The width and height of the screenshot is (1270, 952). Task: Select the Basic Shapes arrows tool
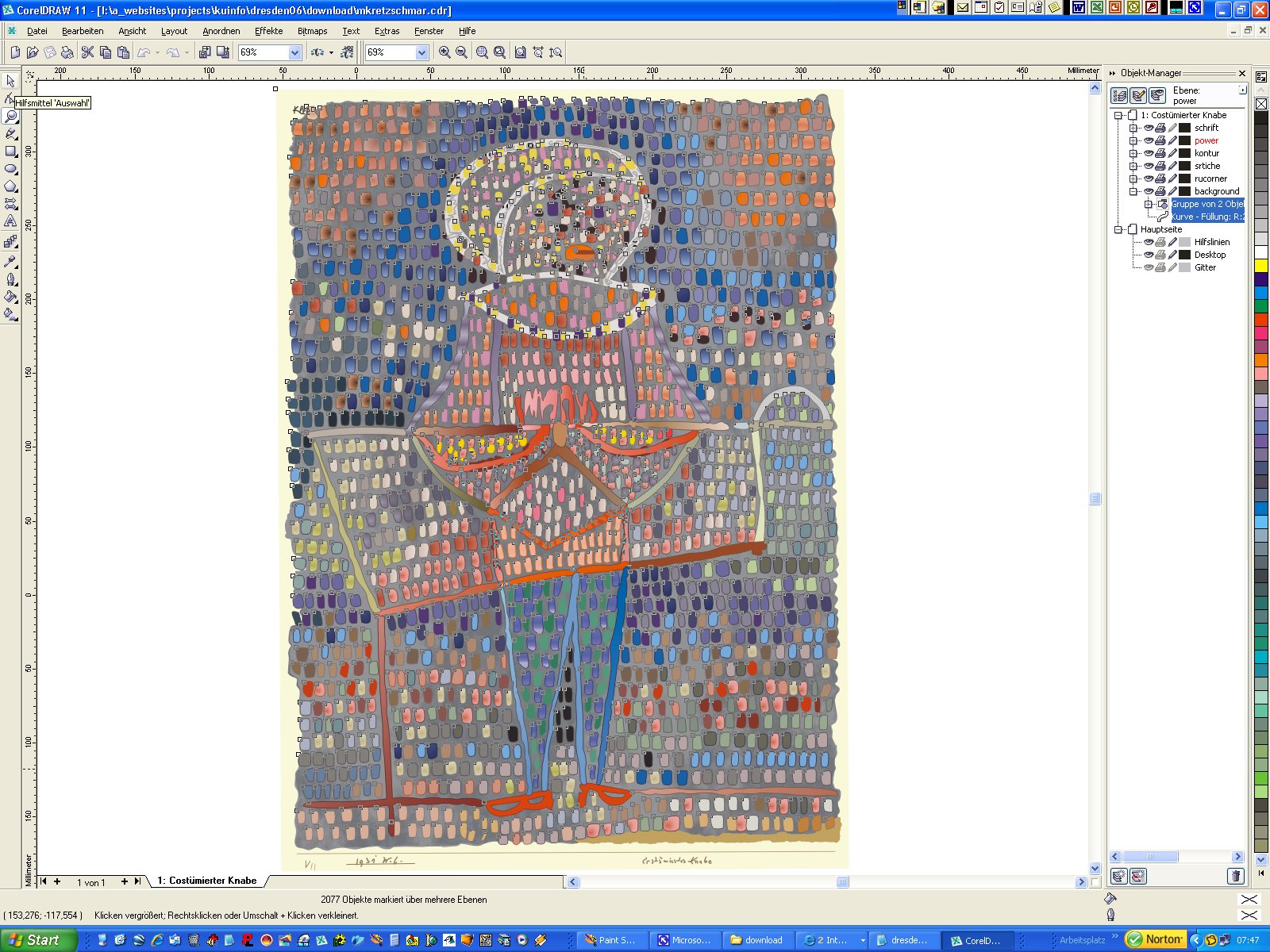[10, 204]
